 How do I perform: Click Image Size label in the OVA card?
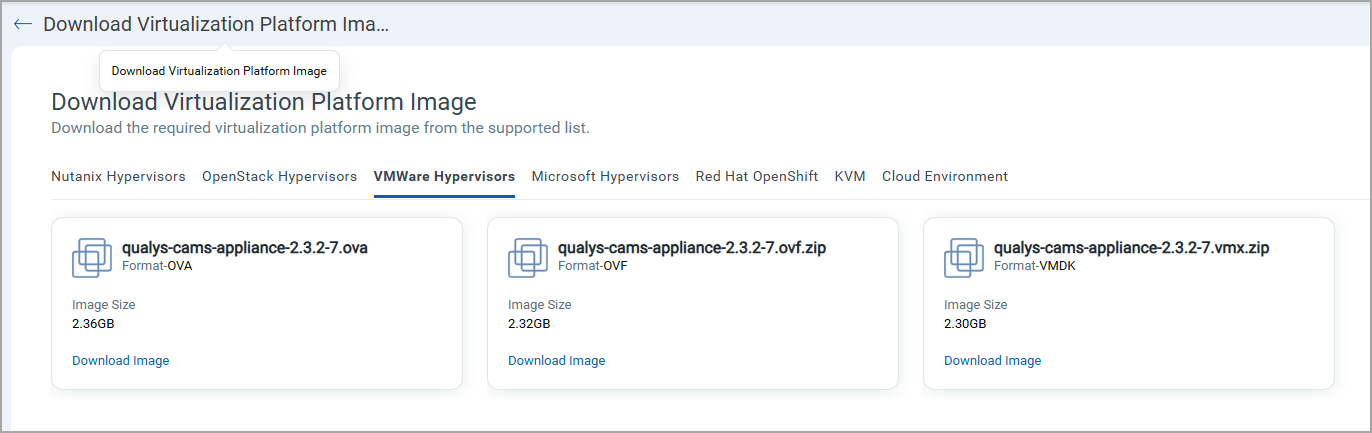click(x=104, y=305)
